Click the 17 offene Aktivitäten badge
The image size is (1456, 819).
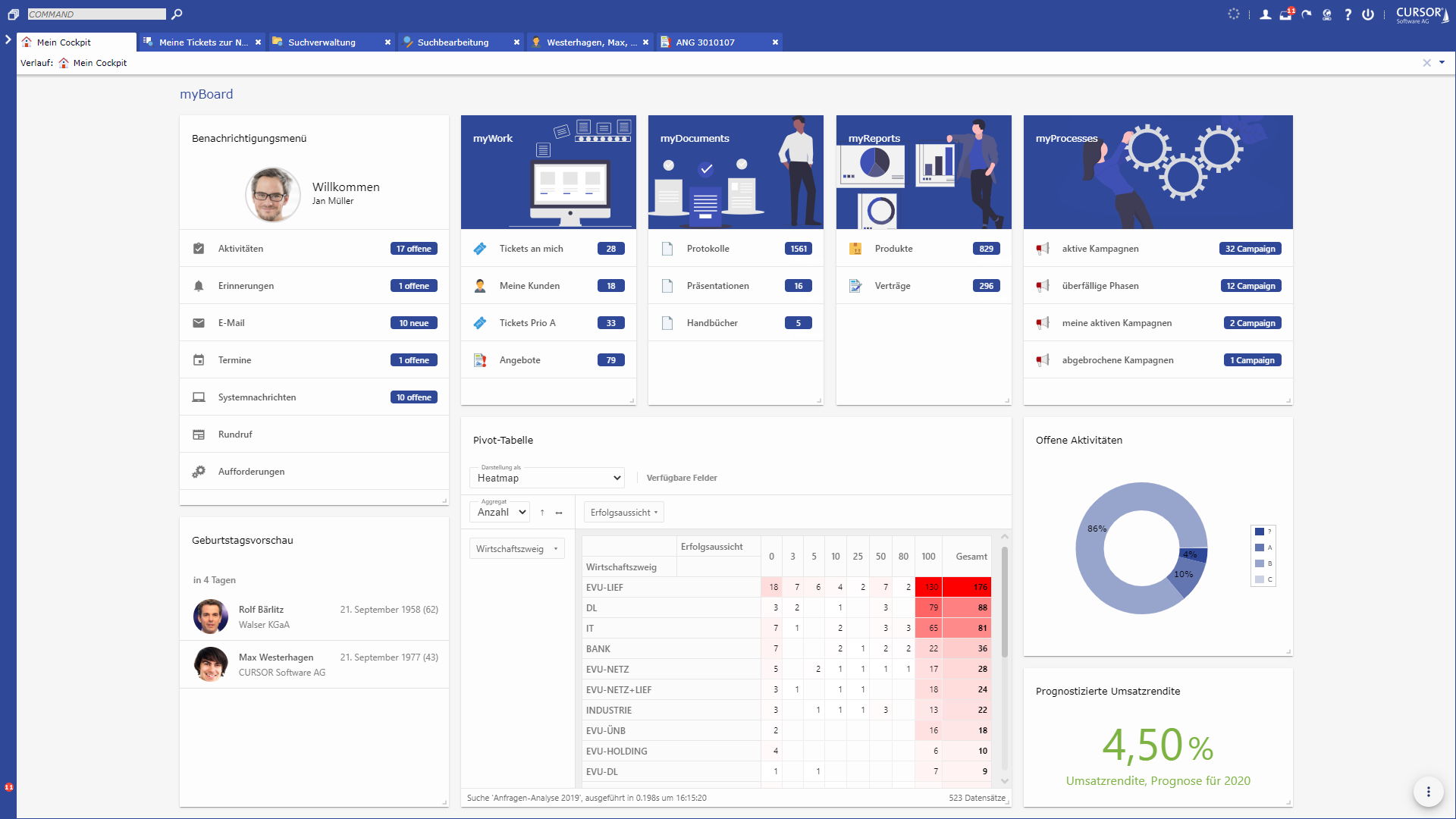click(x=413, y=249)
